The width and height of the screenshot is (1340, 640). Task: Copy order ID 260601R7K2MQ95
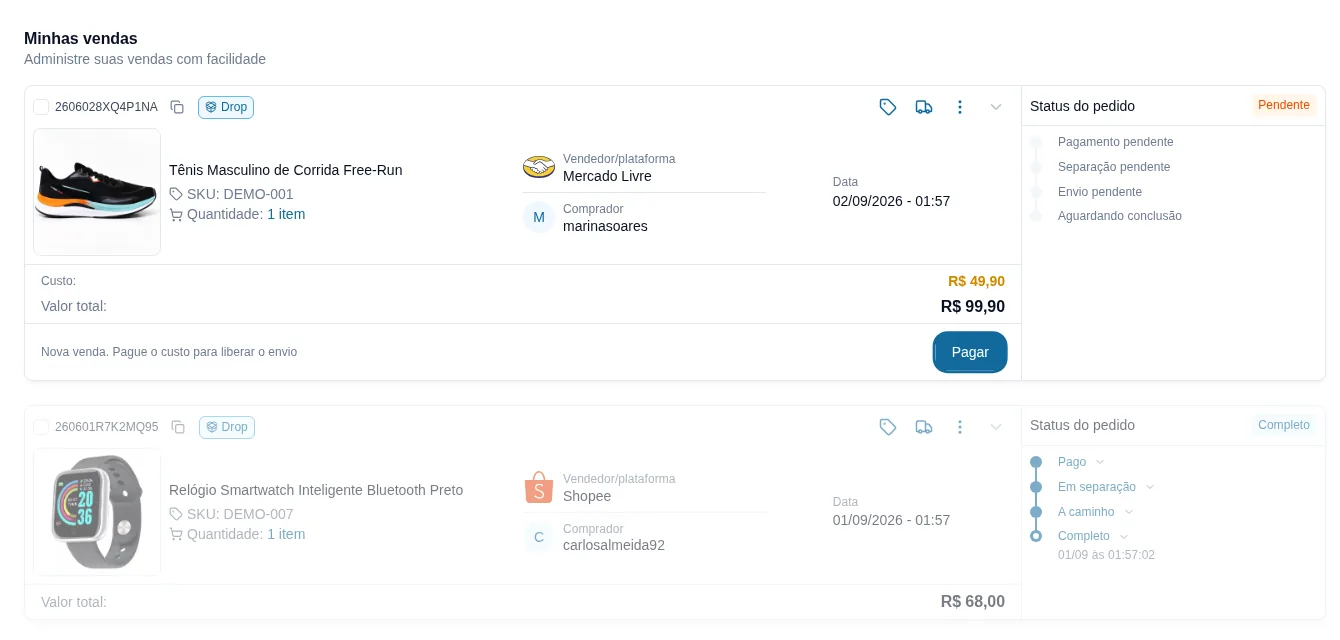[x=178, y=427]
